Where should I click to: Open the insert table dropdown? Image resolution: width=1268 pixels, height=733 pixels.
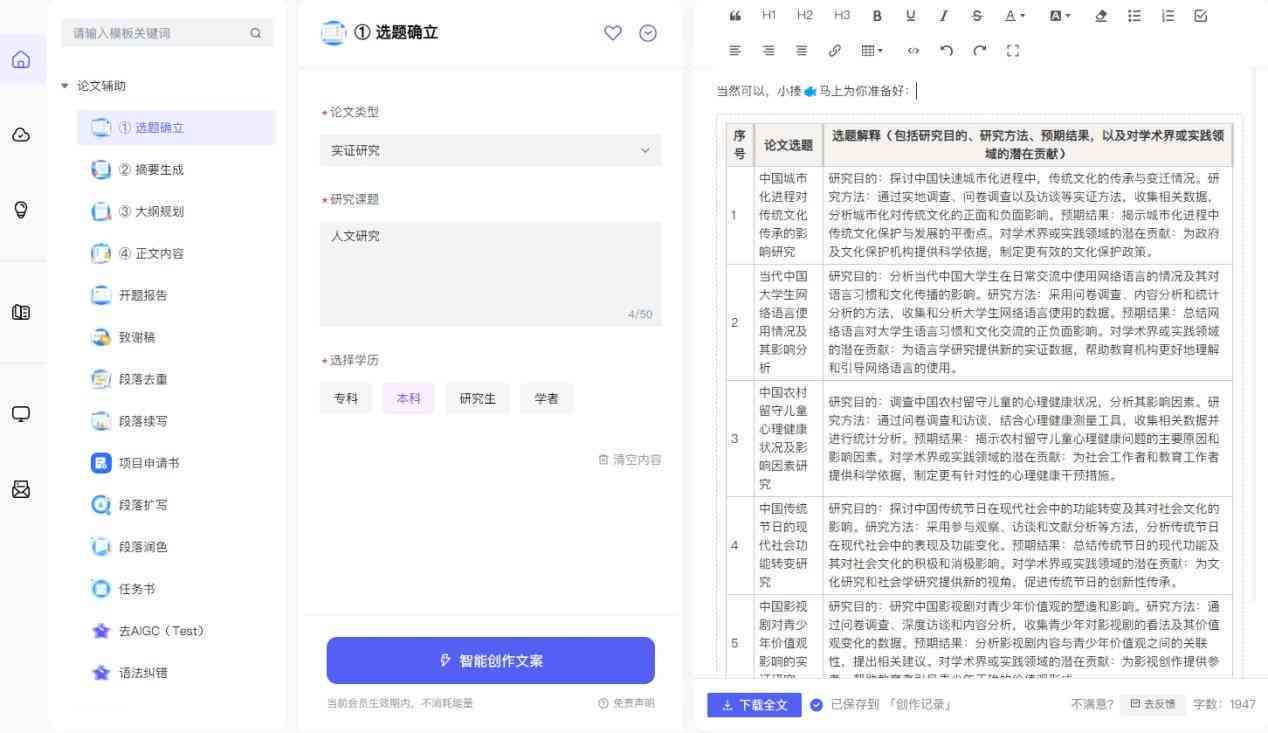tap(873, 50)
